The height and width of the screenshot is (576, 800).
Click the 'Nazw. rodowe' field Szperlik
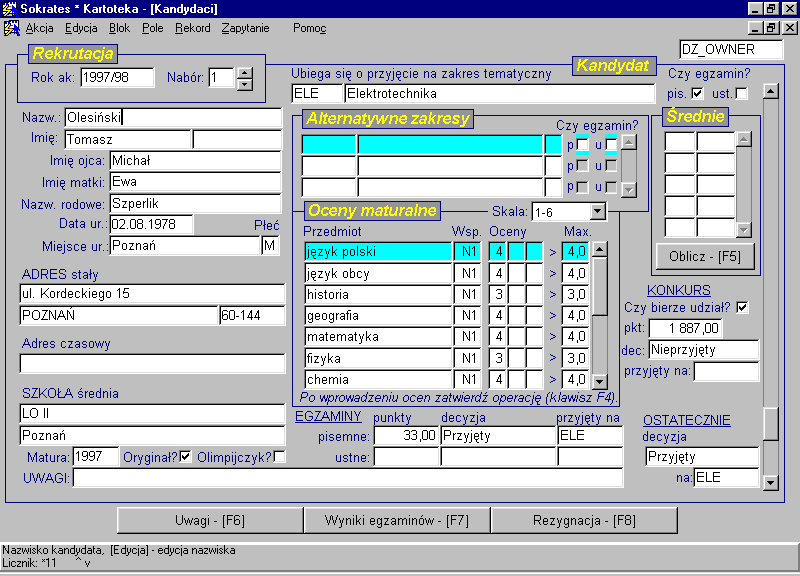[195, 204]
